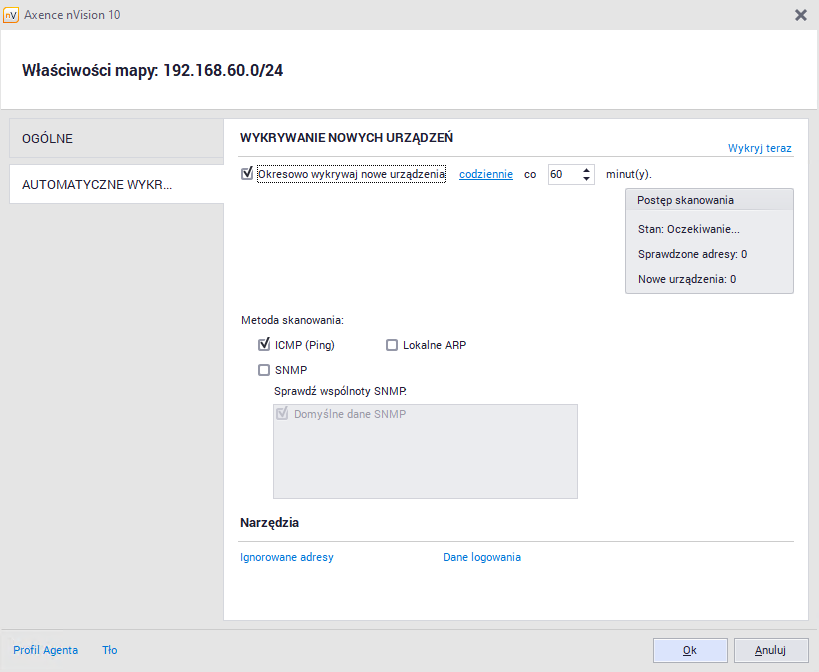The image size is (819, 672).
Task: Click the Wykryj teraz link
Action: click(x=759, y=148)
